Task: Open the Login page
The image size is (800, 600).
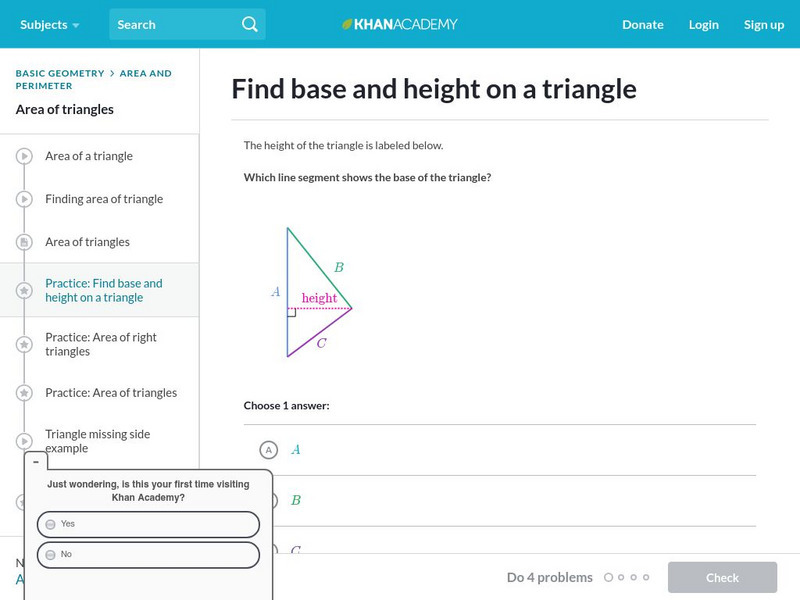Action: (x=703, y=24)
